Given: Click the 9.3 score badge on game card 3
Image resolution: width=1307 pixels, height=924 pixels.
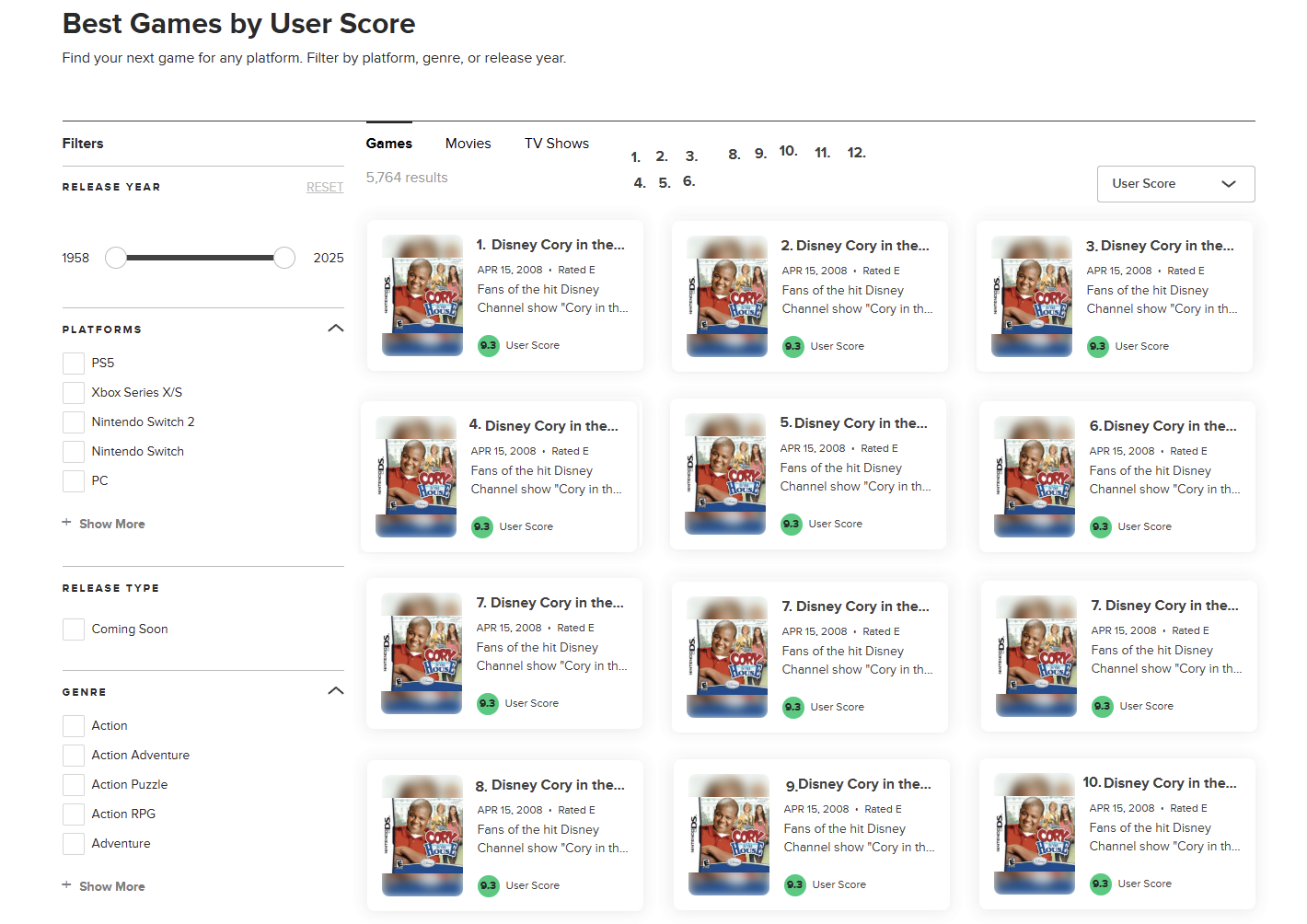Looking at the screenshot, I should (x=1097, y=346).
